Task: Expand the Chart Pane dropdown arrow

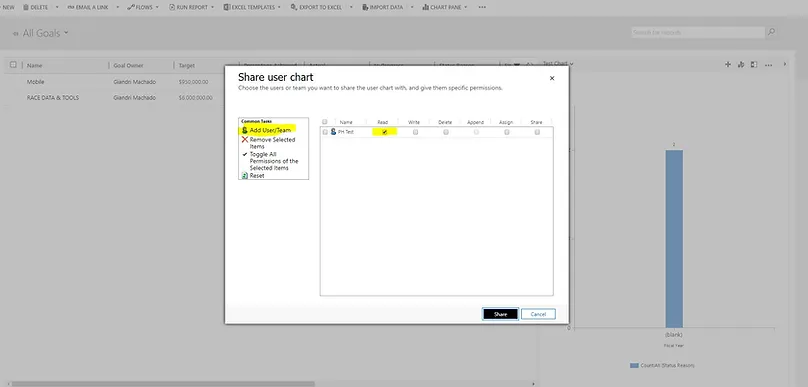Action: point(466,7)
